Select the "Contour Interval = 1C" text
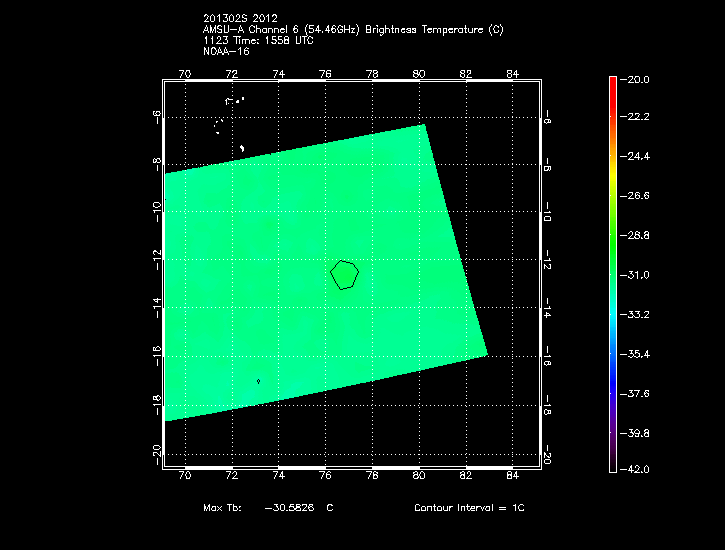 [469, 508]
